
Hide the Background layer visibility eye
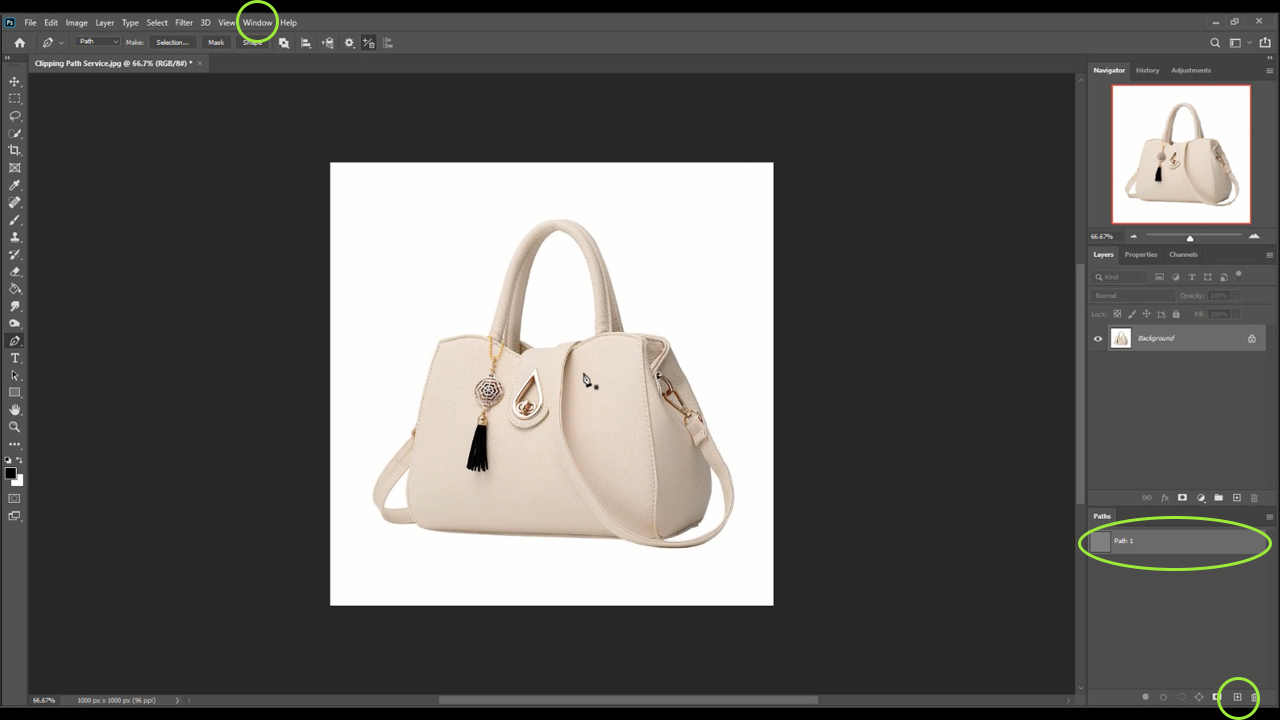point(1098,339)
